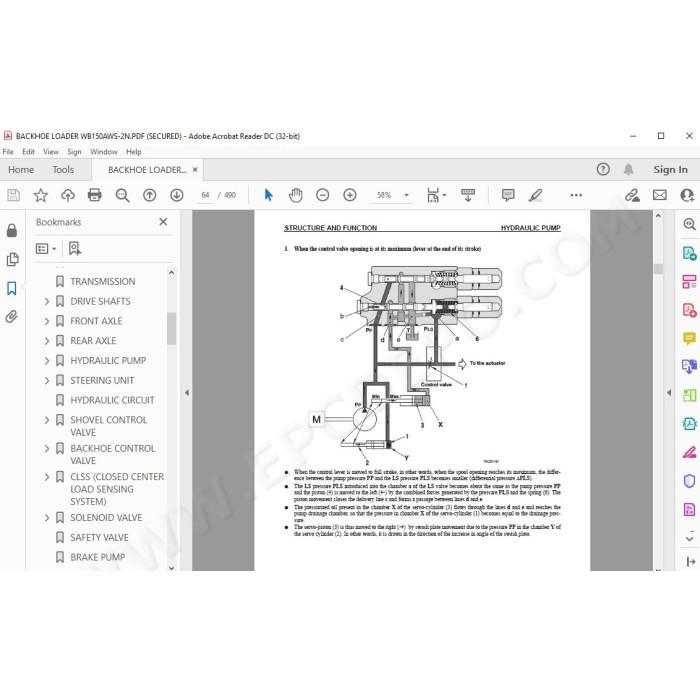Close the Bookmarks panel
The height and width of the screenshot is (700, 700).
click(163, 221)
